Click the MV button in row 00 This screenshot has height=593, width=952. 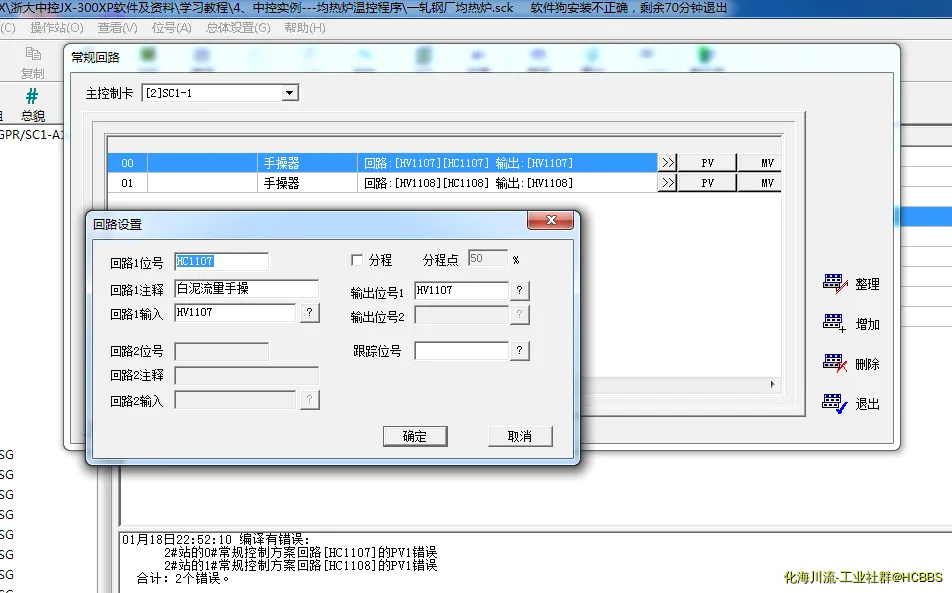760,163
